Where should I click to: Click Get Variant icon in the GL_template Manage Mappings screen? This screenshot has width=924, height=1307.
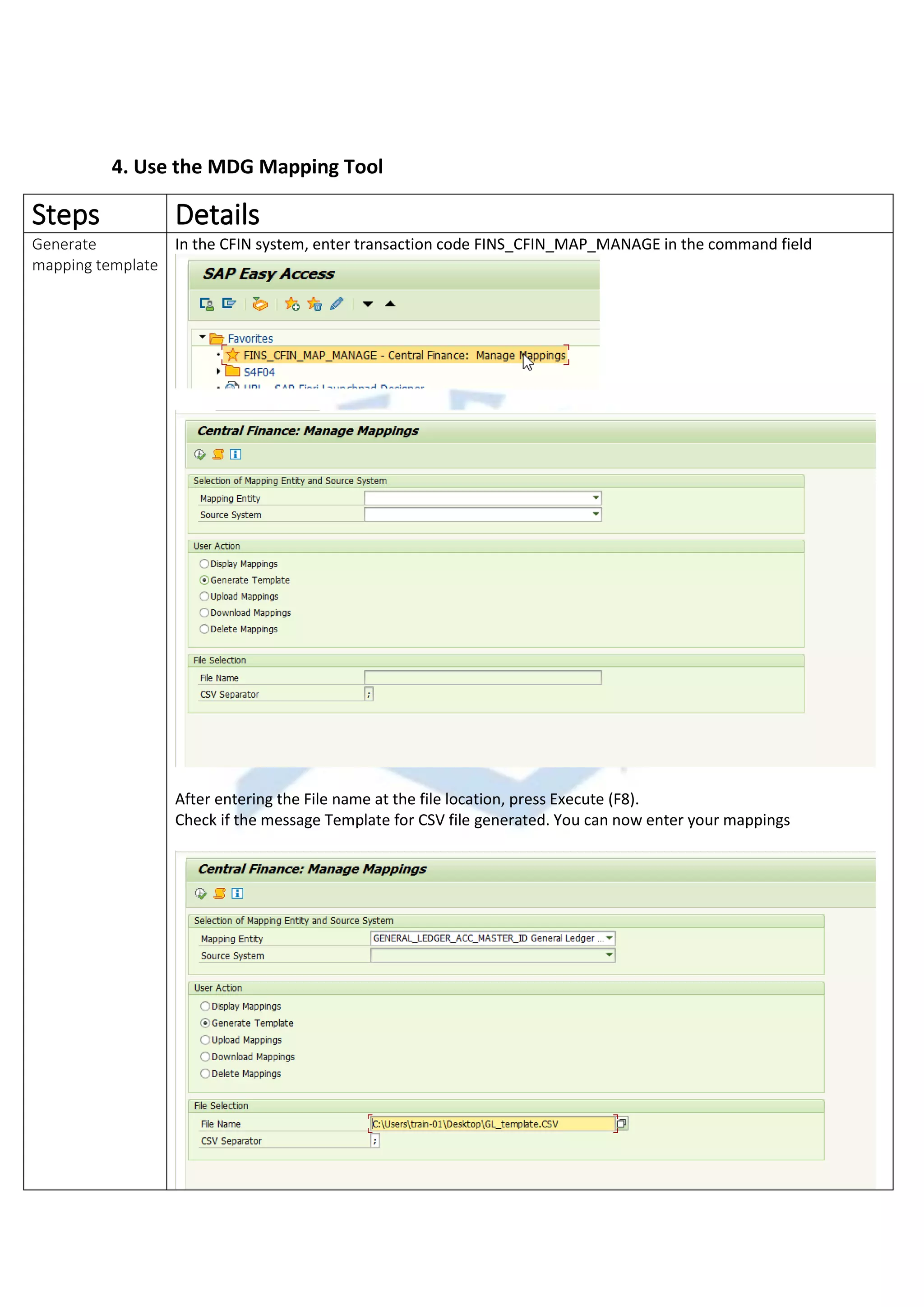(x=220, y=893)
